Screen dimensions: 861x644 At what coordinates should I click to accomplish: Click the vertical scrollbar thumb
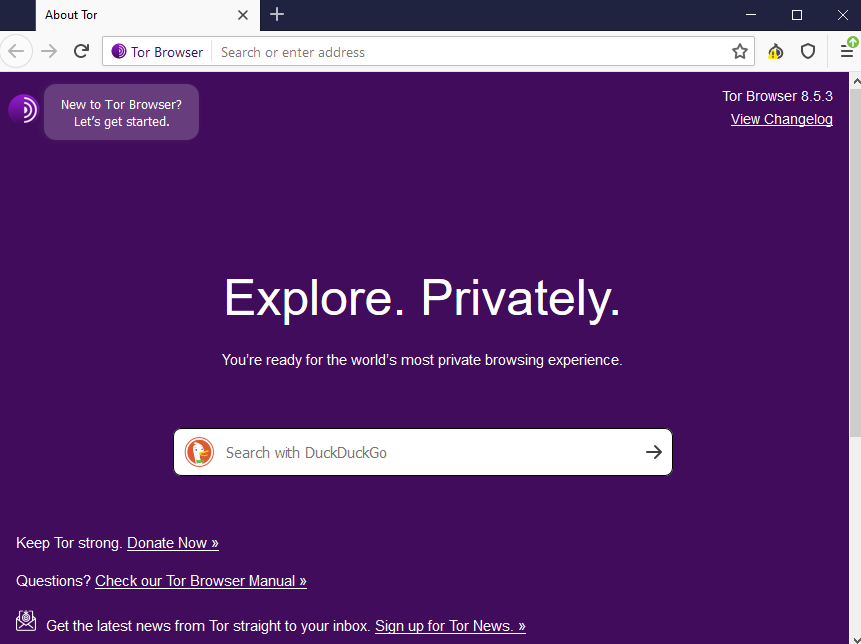[x=855, y=263]
